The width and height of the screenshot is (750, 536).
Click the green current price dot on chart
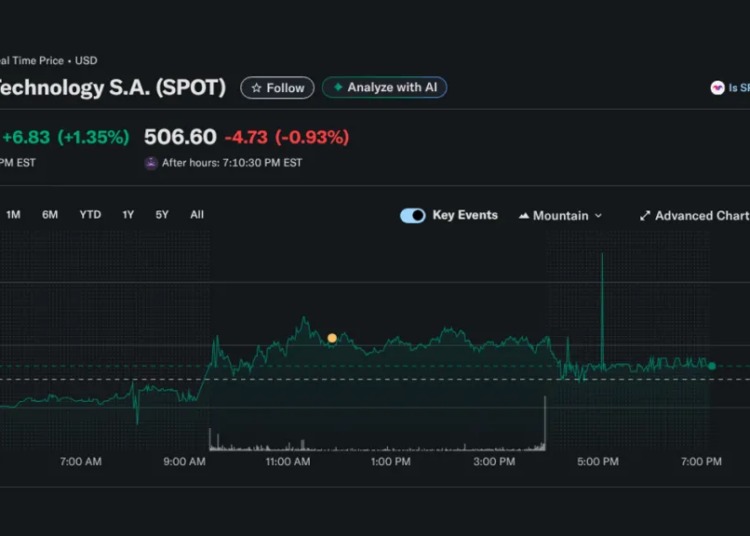[712, 366]
